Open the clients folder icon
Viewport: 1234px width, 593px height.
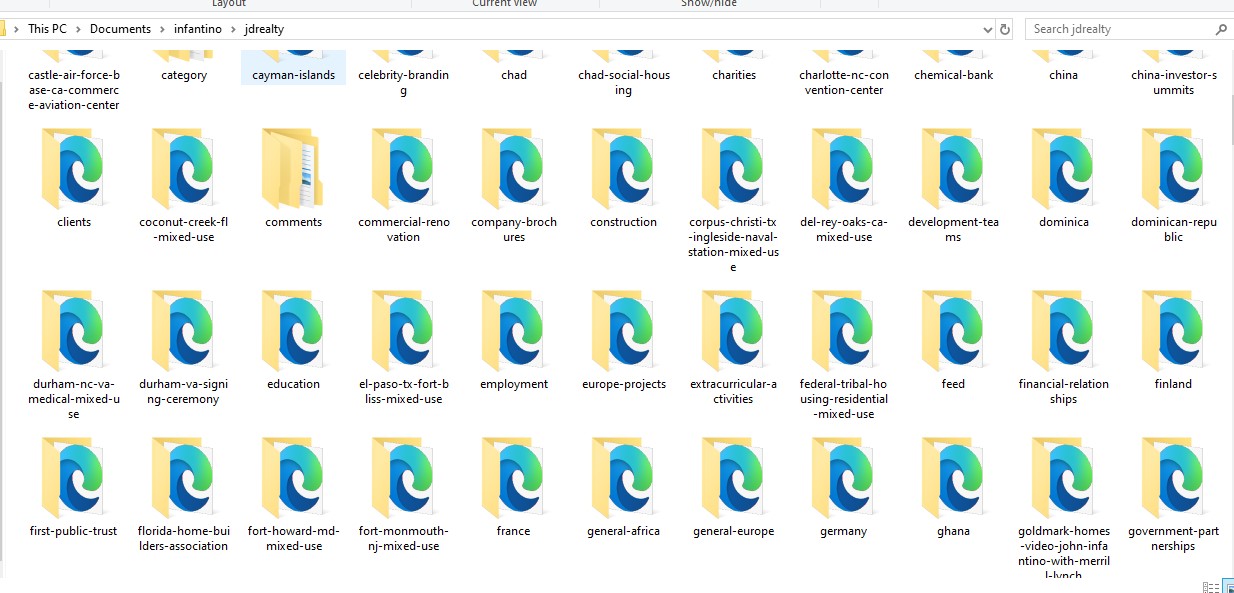click(73, 168)
